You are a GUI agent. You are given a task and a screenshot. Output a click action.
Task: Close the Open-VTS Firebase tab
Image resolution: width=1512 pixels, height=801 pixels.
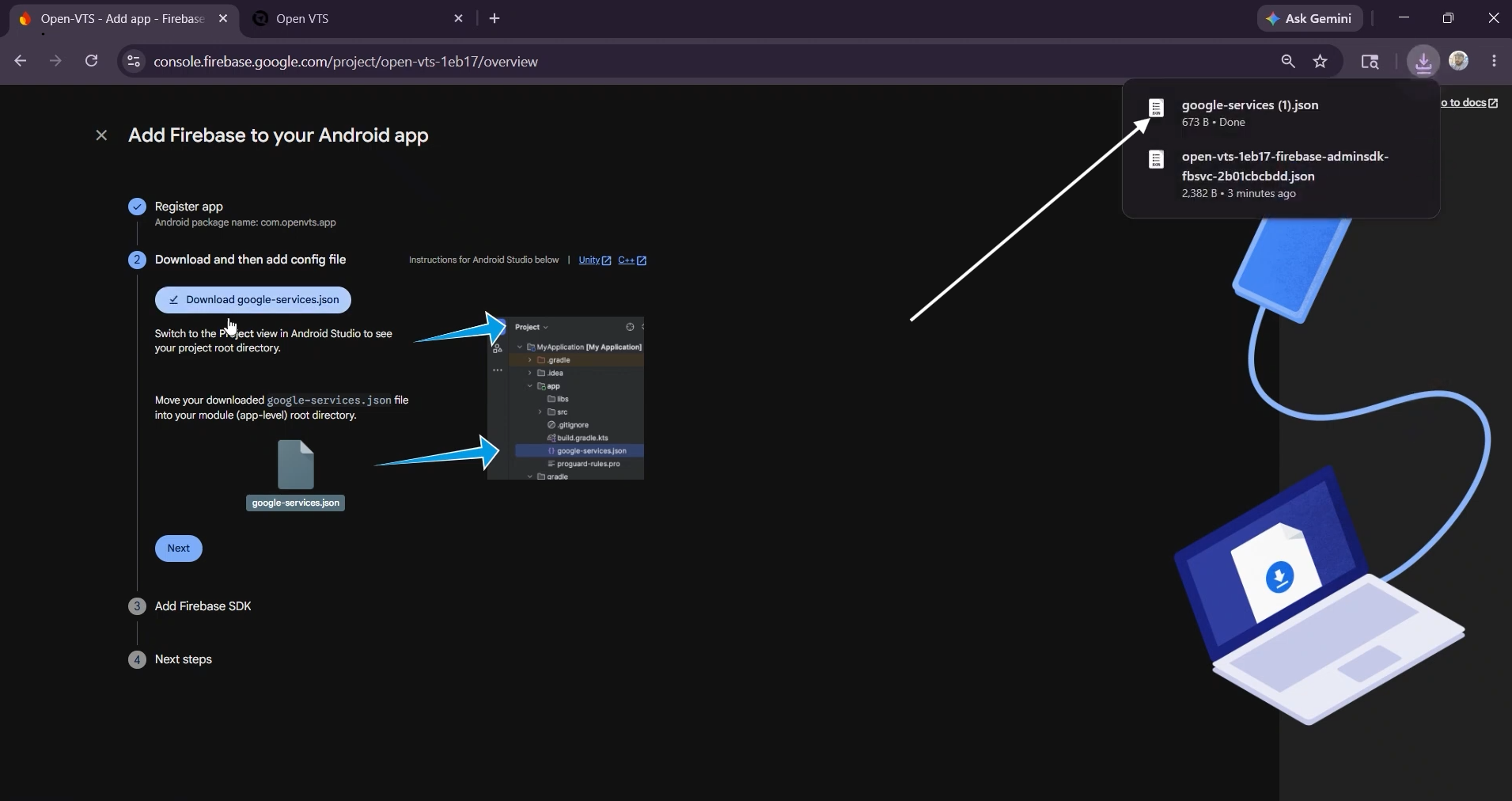pos(223,19)
